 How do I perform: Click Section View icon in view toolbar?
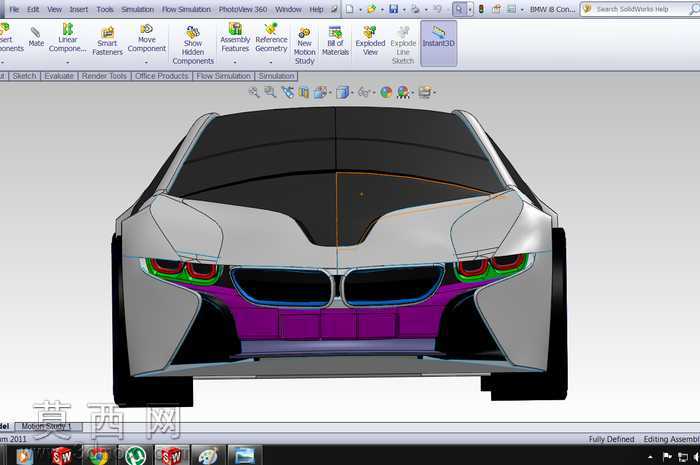coord(304,92)
